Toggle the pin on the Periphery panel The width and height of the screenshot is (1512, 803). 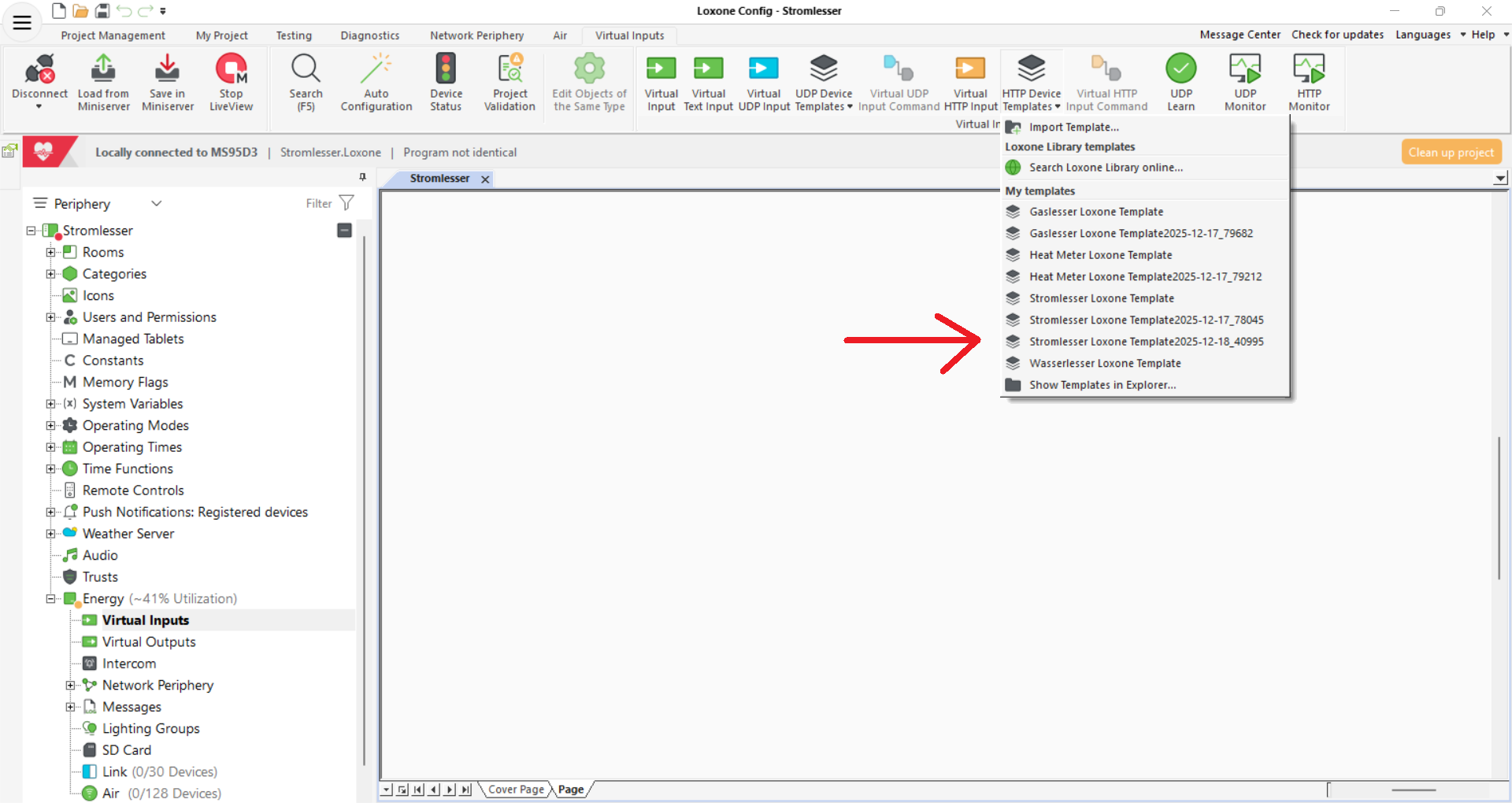coord(362,177)
